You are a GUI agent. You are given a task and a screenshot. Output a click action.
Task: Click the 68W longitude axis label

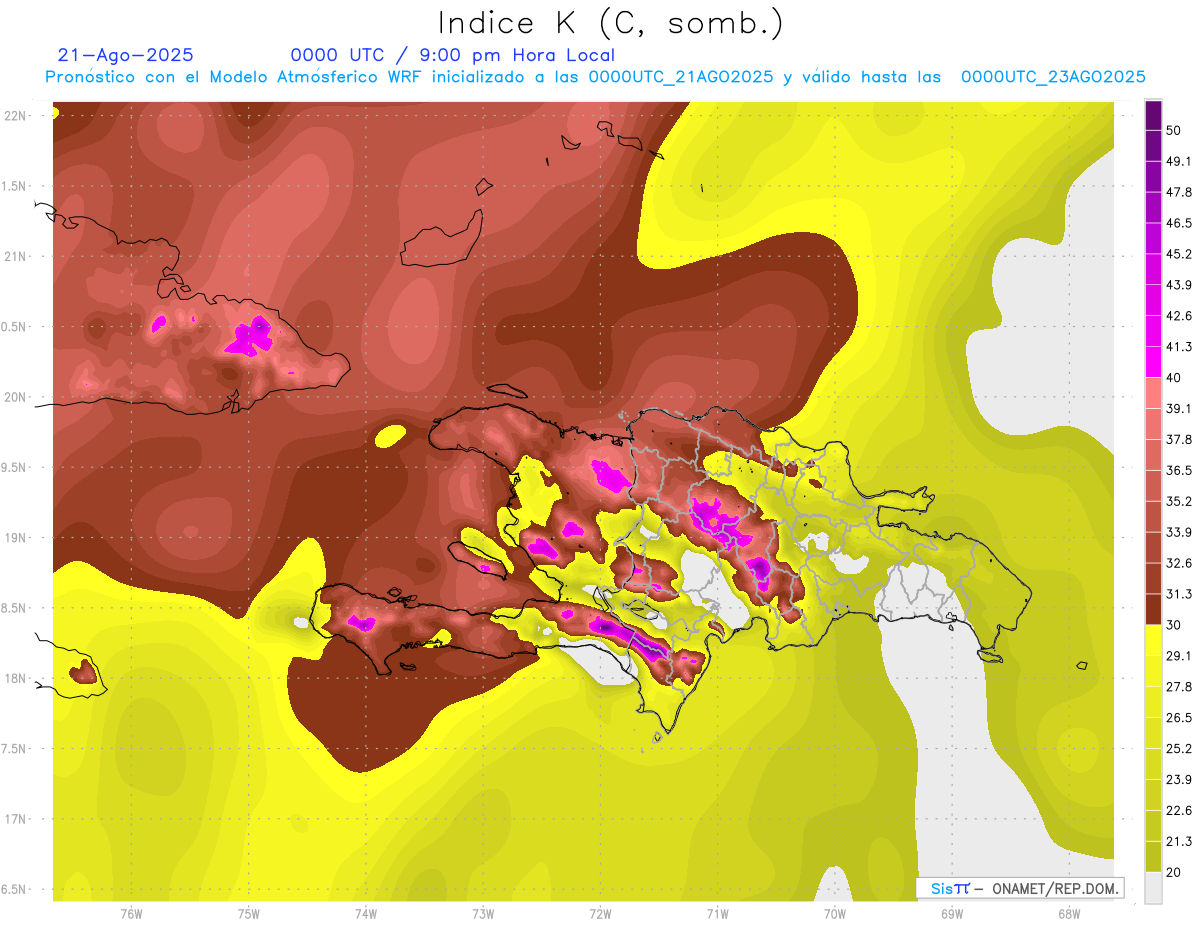pyautogui.click(x=1068, y=912)
